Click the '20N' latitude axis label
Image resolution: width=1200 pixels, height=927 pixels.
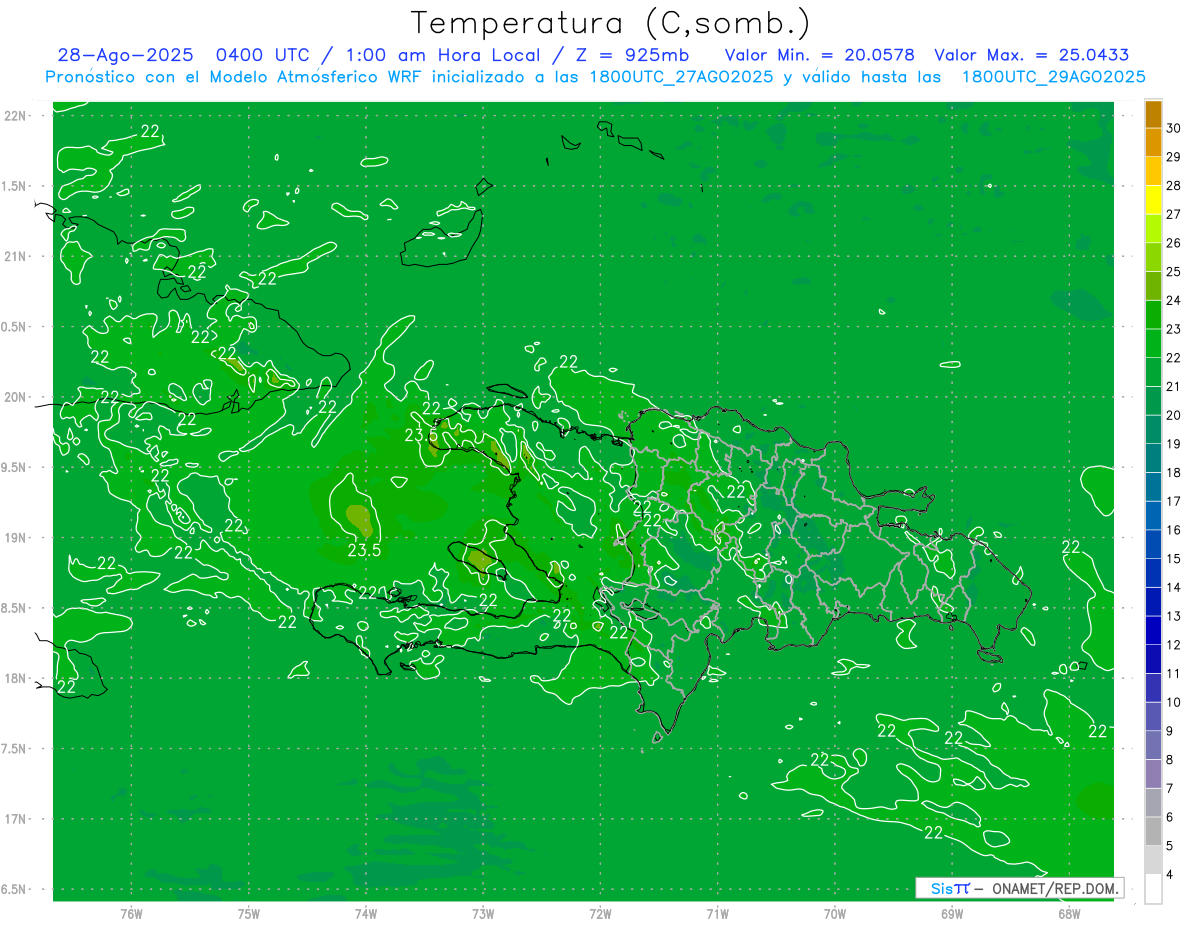click(x=16, y=397)
